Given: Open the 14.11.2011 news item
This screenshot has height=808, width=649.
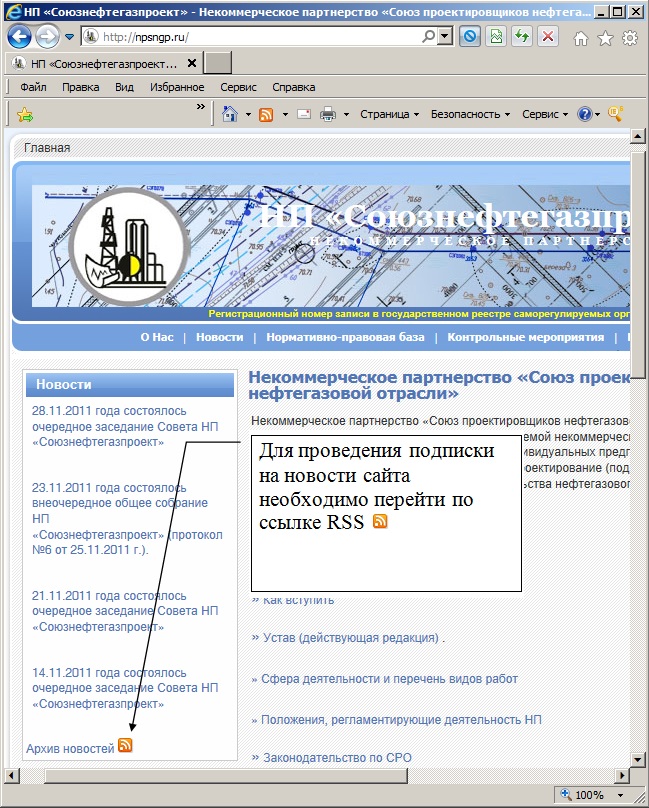Looking at the screenshot, I should tap(125, 688).
